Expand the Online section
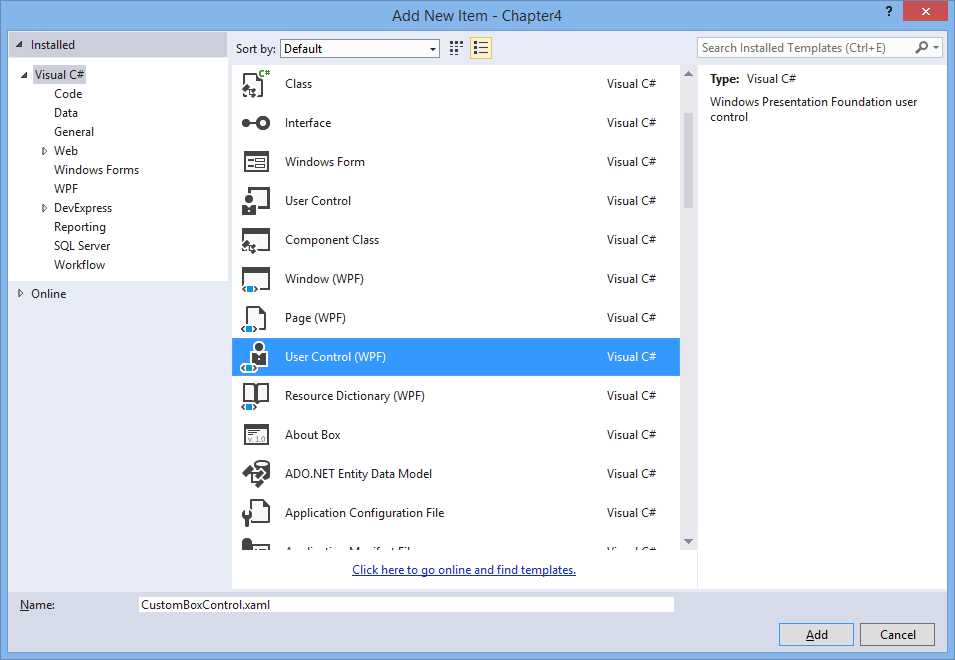Viewport: 955px width, 660px height. coord(19,293)
